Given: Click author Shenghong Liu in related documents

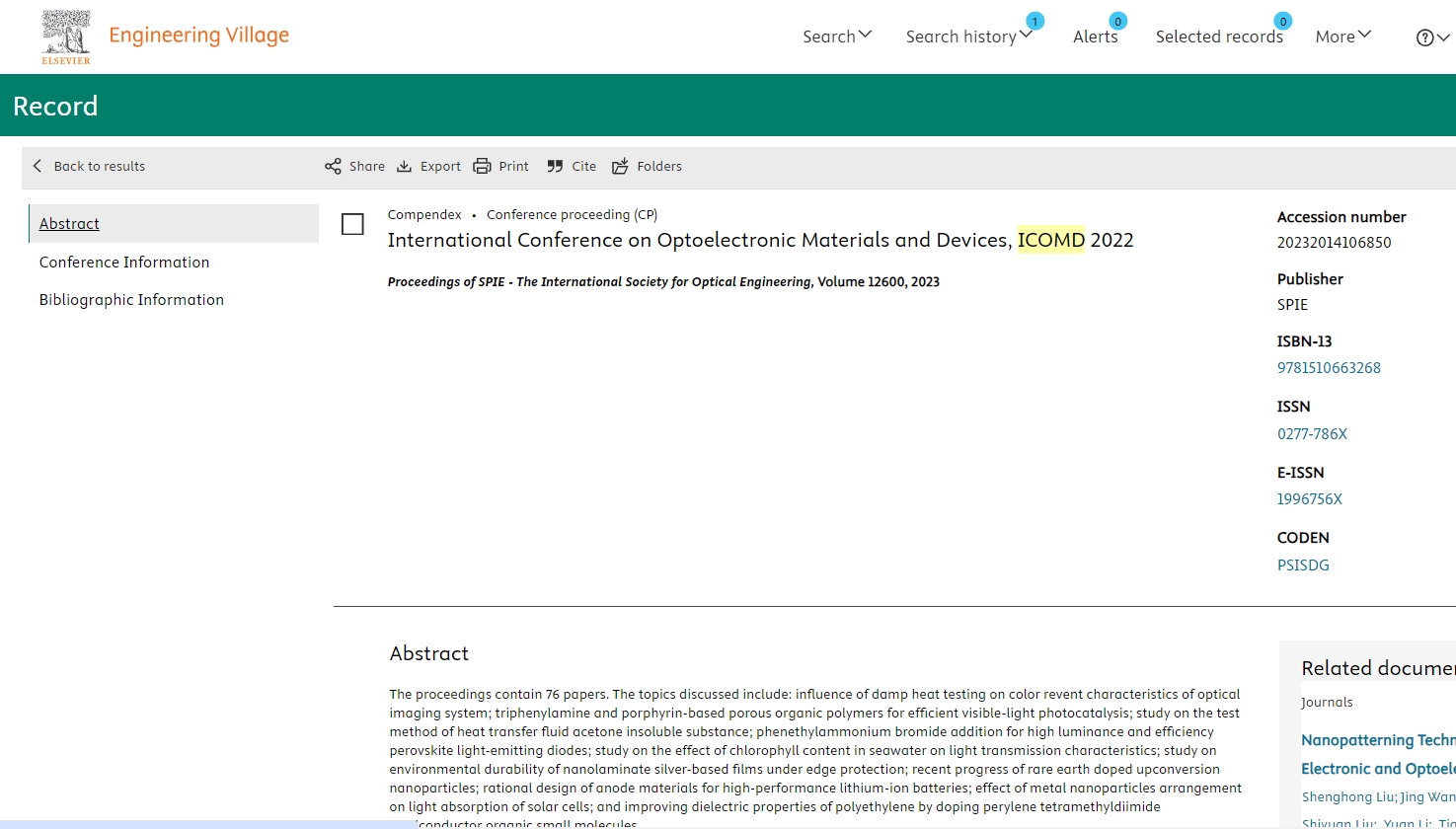Looking at the screenshot, I should (x=1348, y=796).
